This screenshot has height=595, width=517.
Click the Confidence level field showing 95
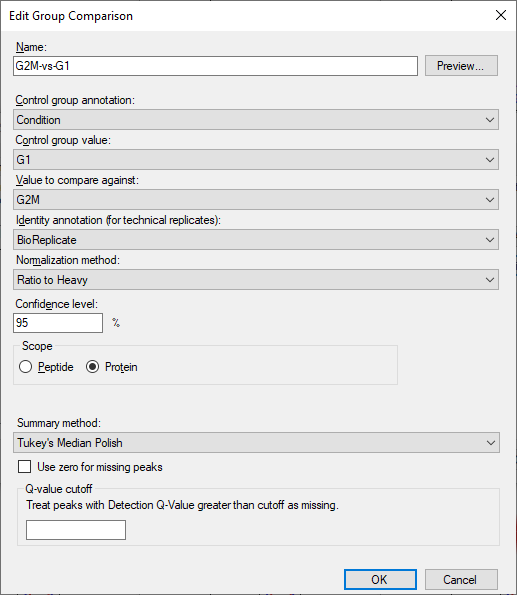[x=58, y=323]
